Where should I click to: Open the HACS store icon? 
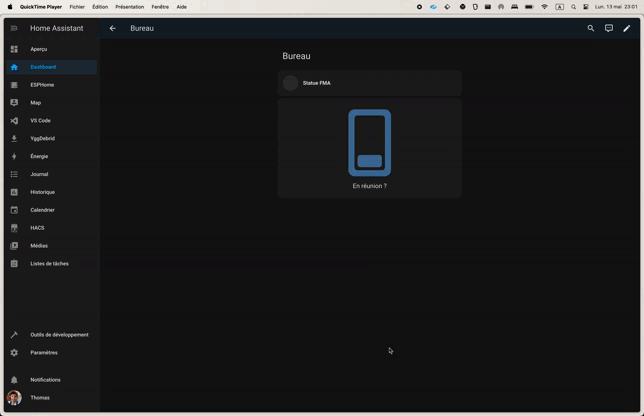tap(14, 228)
